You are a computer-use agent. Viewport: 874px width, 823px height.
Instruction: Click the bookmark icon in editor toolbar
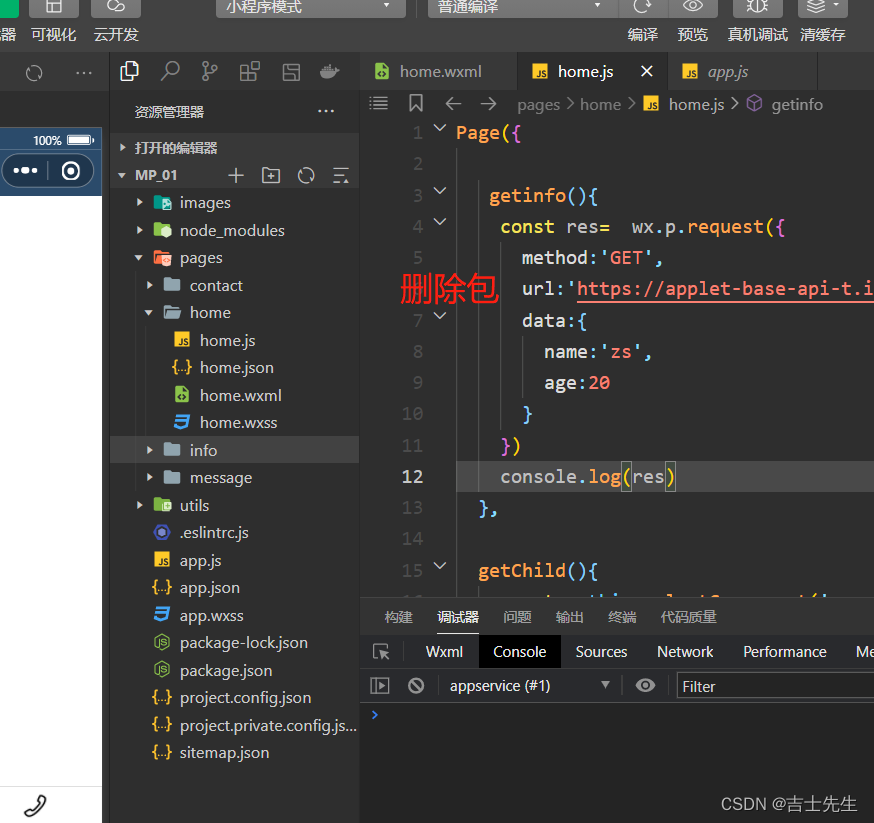tap(416, 103)
